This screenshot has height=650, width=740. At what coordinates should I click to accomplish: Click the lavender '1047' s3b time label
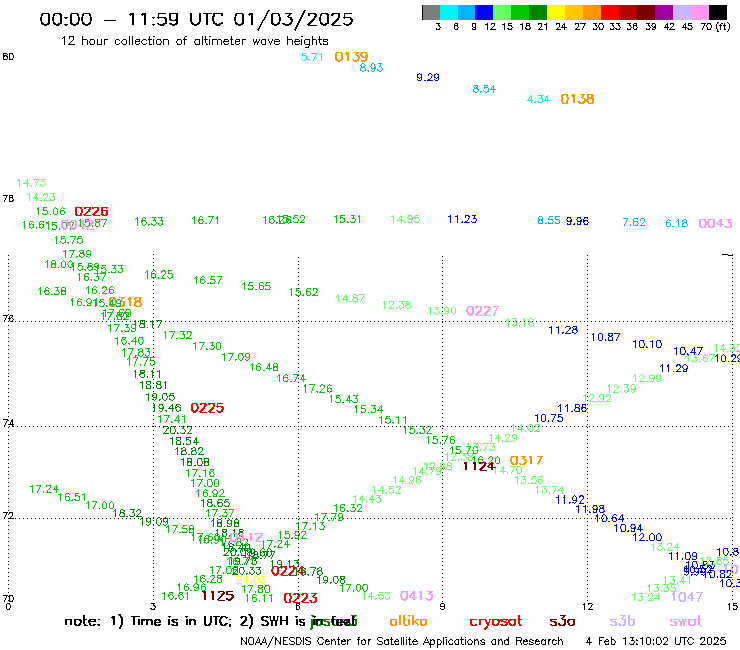[687, 597]
